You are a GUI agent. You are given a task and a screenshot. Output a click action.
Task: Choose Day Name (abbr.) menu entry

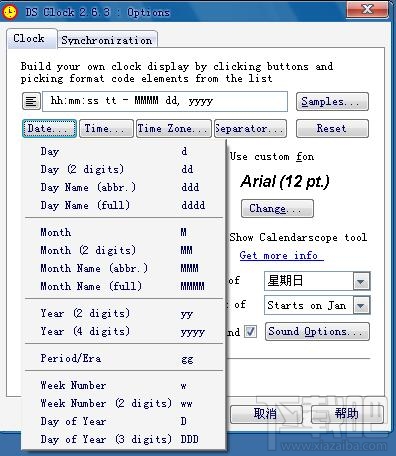[x=124, y=187]
